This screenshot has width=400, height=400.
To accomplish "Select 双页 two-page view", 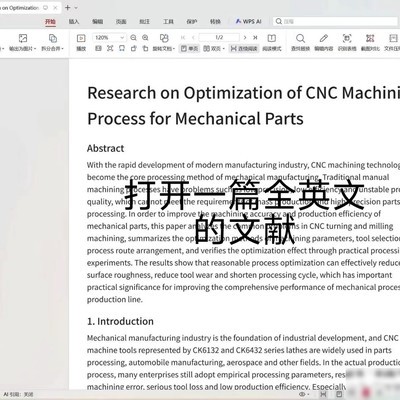I will 212,49.
